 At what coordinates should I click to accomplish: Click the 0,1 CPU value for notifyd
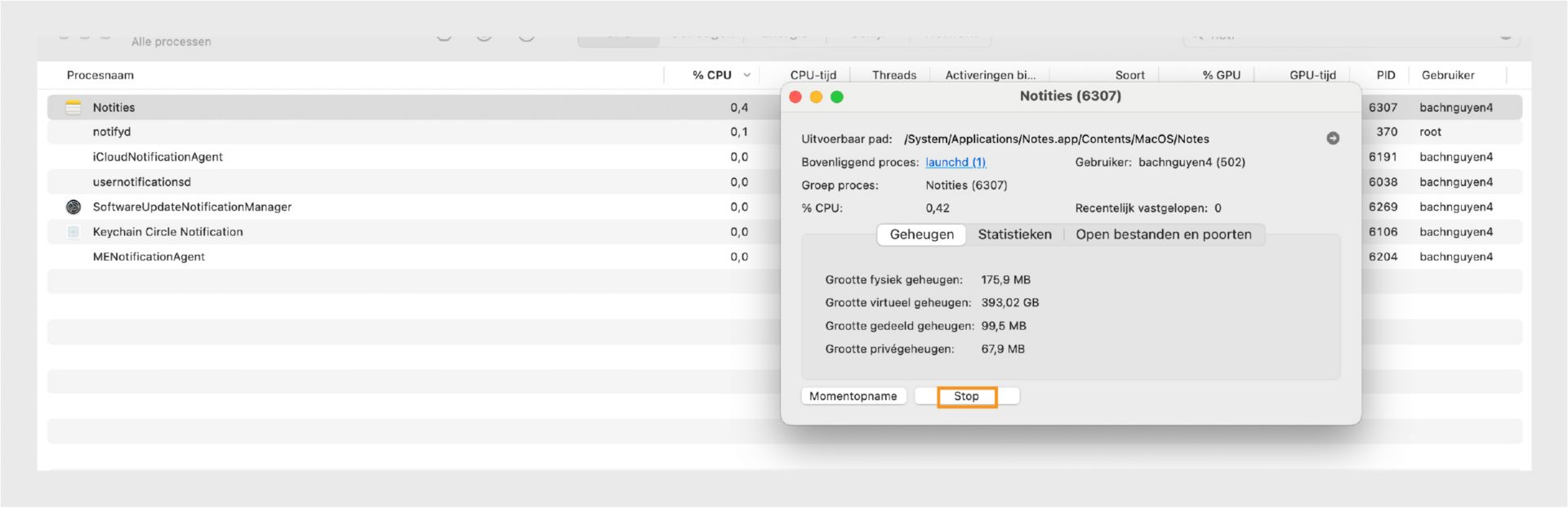coord(739,131)
